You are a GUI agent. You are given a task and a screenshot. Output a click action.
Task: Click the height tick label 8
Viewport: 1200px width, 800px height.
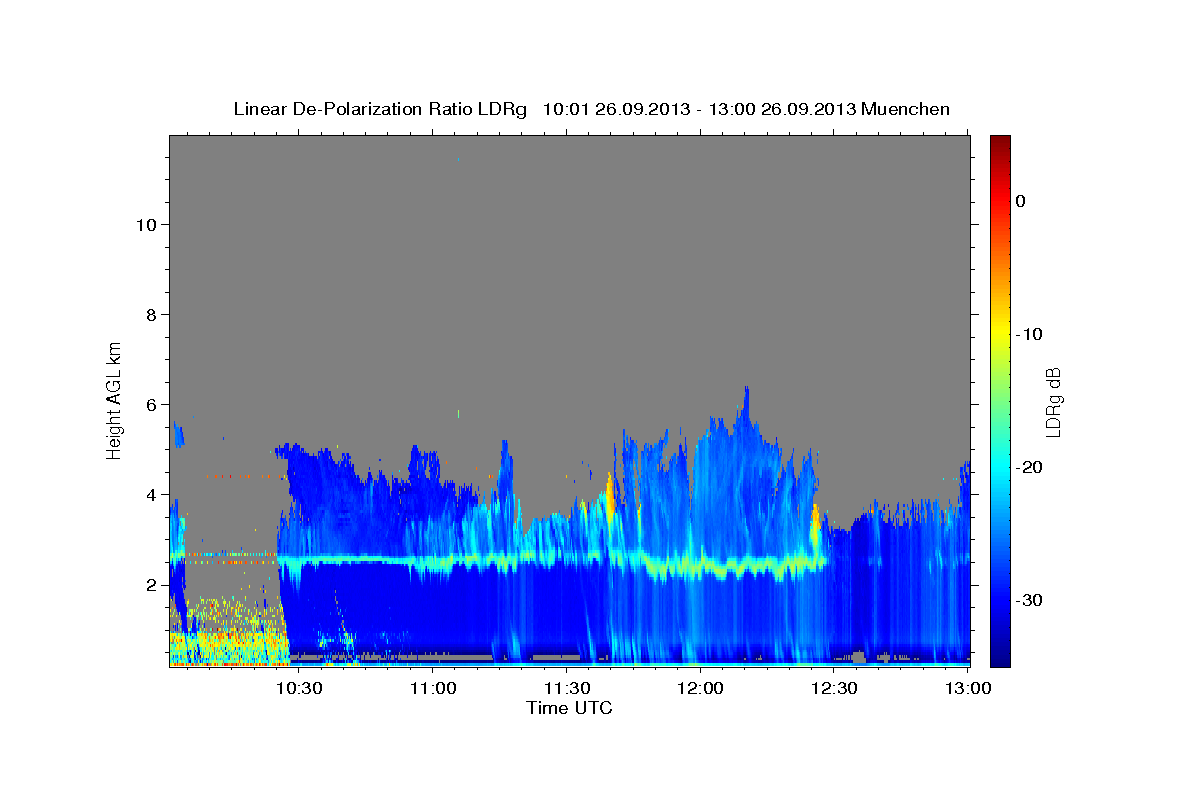(151, 314)
